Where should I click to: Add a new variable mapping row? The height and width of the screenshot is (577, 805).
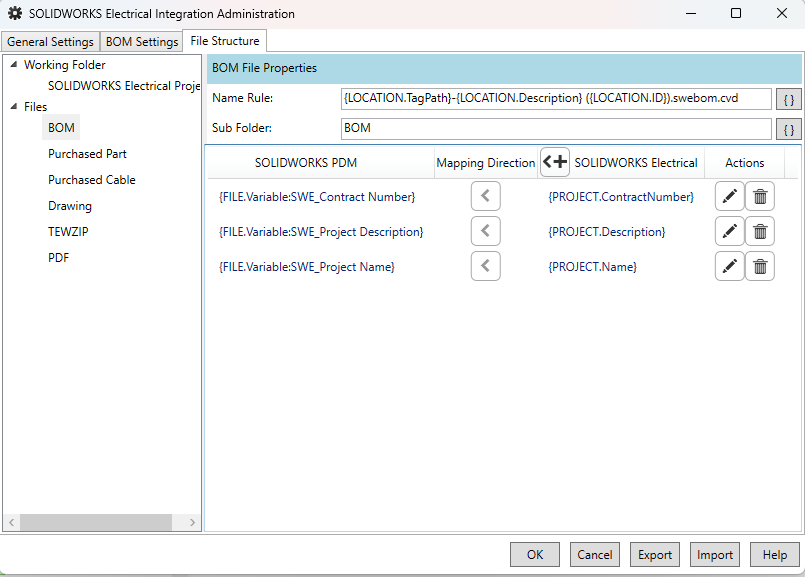tap(555, 162)
